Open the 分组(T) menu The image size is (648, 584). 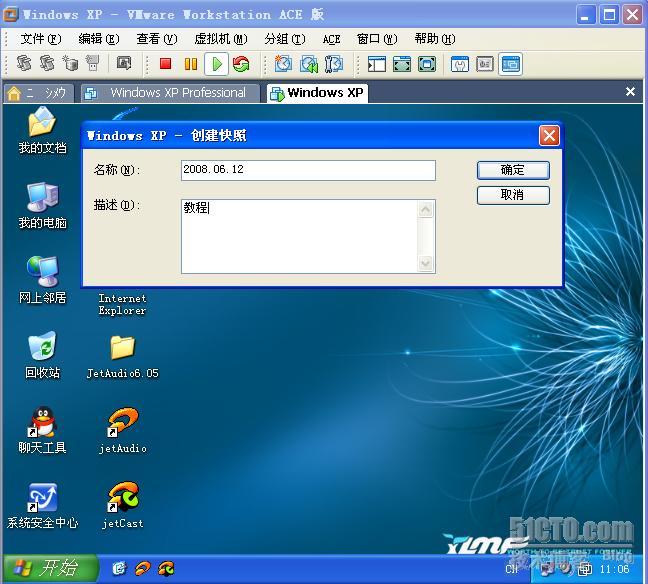[x=285, y=39]
